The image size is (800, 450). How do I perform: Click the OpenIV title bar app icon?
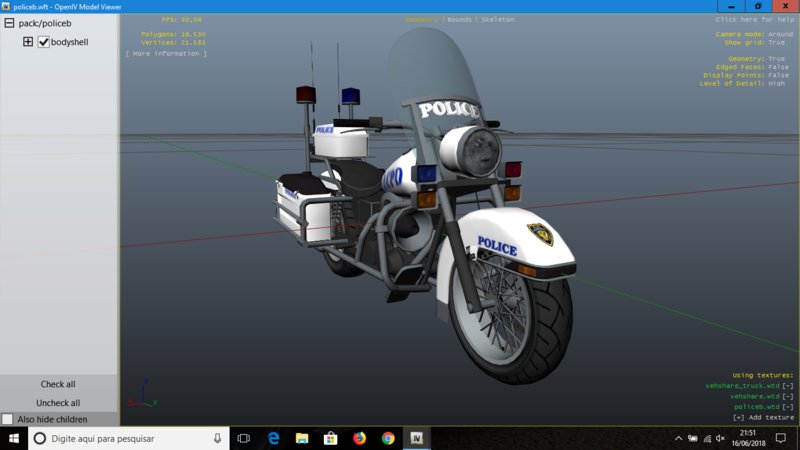[6, 7]
